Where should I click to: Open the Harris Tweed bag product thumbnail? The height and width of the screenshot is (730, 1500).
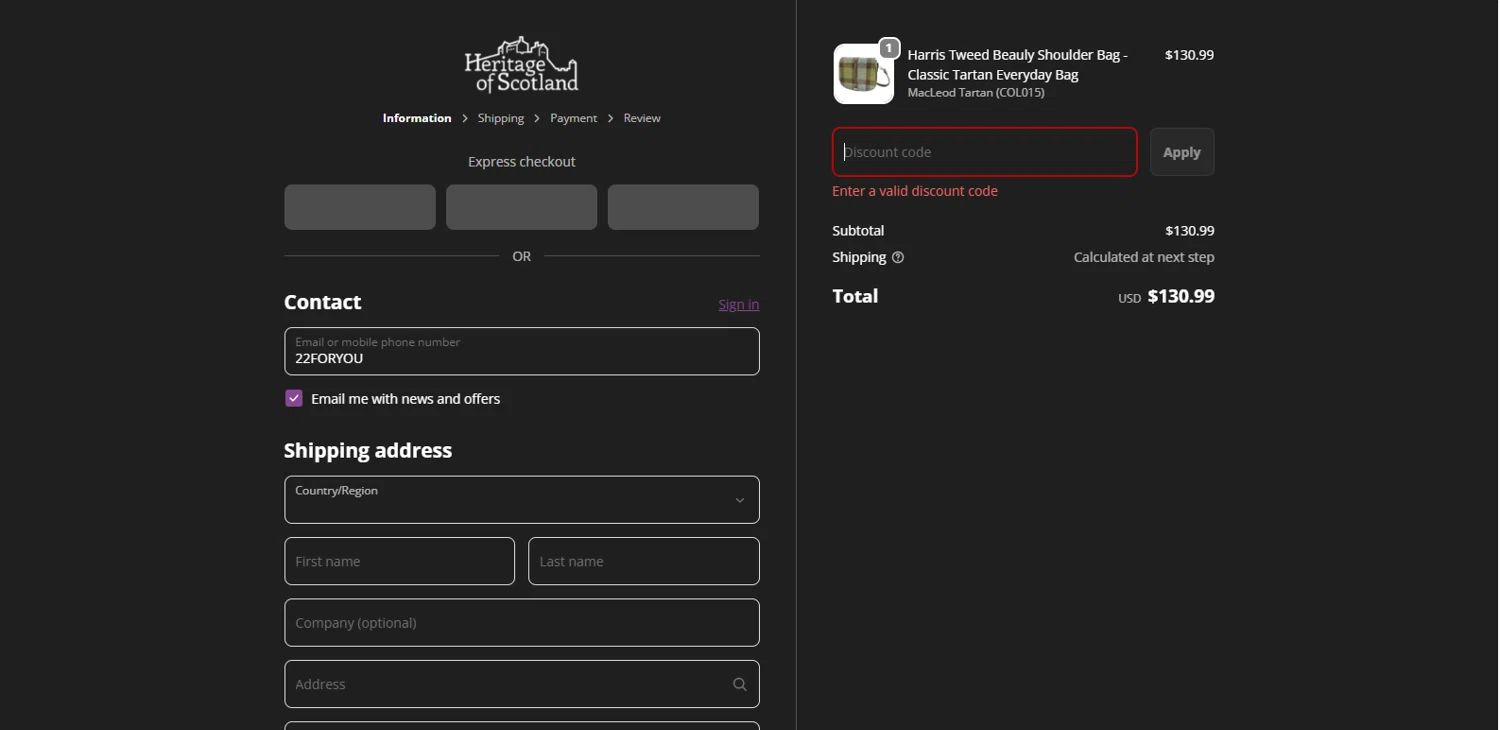coord(863,74)
